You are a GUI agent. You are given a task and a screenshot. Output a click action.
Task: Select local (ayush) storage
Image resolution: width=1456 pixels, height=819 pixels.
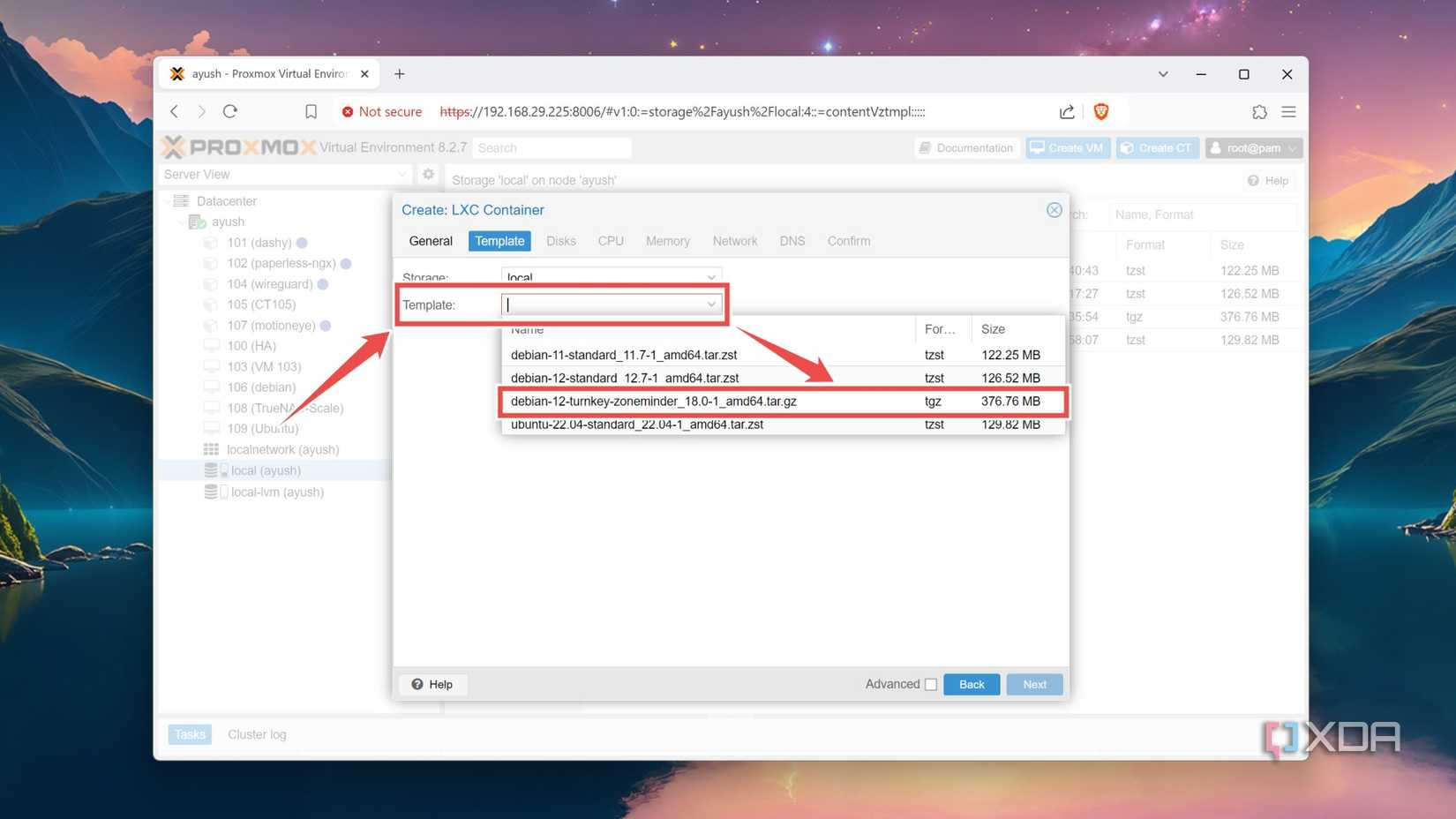265,470
